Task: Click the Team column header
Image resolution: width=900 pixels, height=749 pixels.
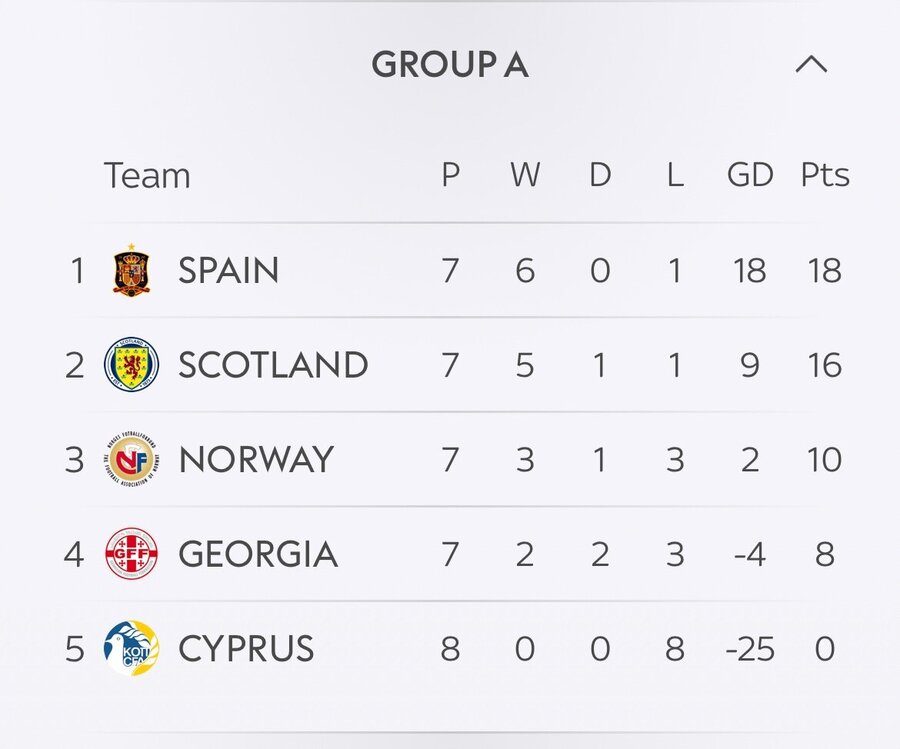Action: point(147,175)
